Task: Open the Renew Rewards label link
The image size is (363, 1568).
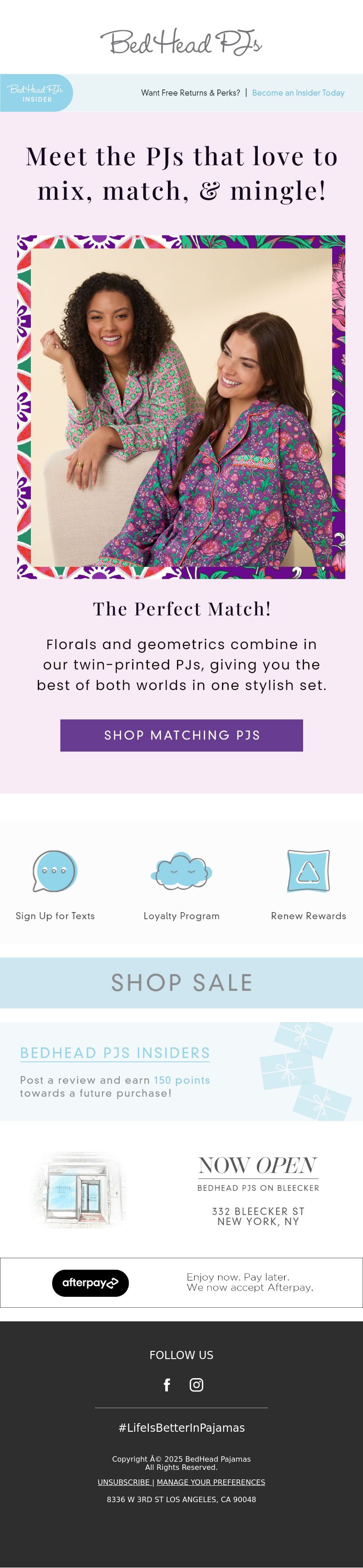Action: click(x=308, y=915)
